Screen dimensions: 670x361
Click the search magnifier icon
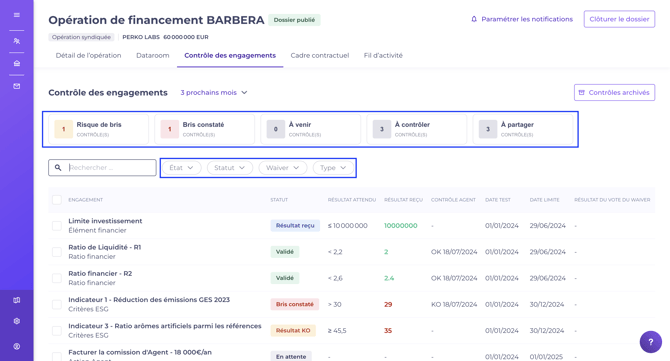[58, 167]
